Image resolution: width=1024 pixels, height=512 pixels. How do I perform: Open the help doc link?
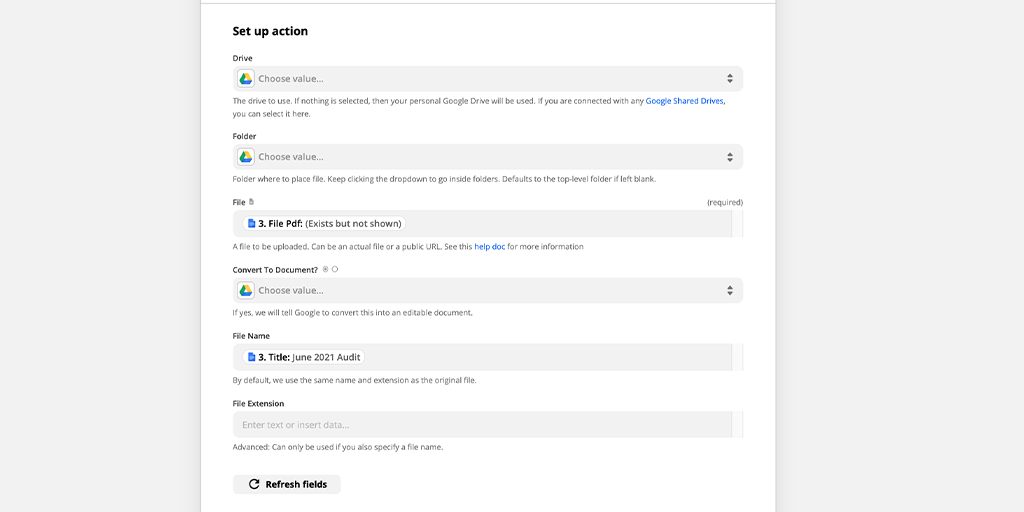(x=490, y=247)
